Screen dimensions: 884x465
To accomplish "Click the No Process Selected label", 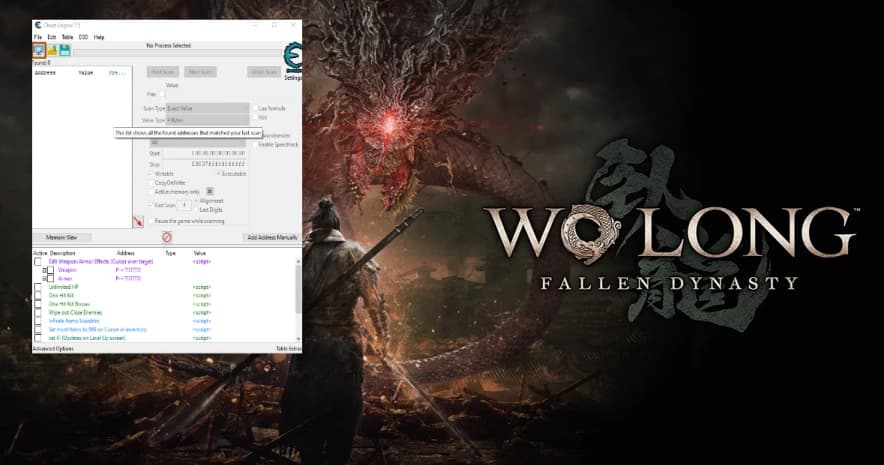I will [x=169, y=45].
